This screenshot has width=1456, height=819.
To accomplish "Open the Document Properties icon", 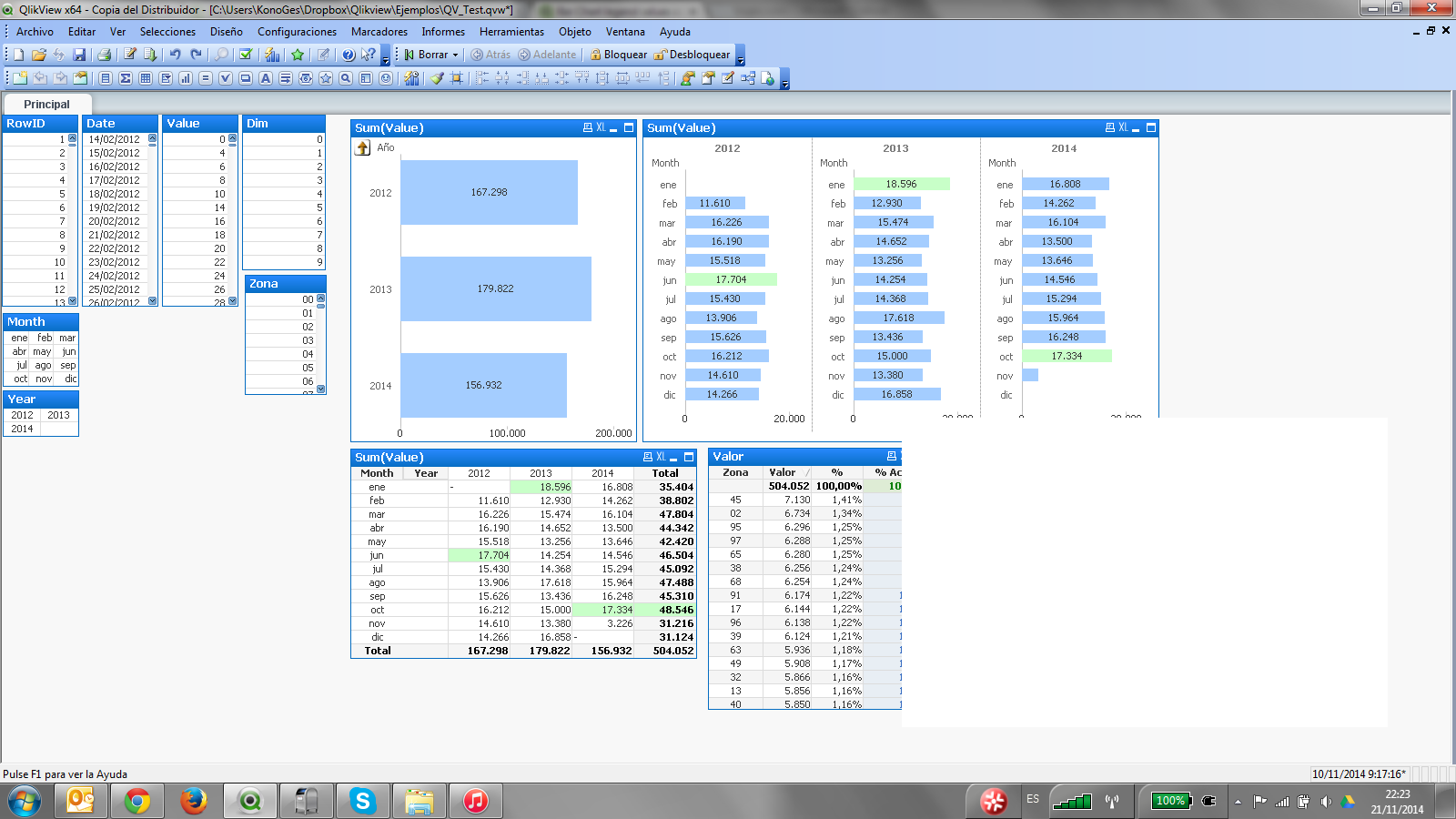I will (708, 78).
